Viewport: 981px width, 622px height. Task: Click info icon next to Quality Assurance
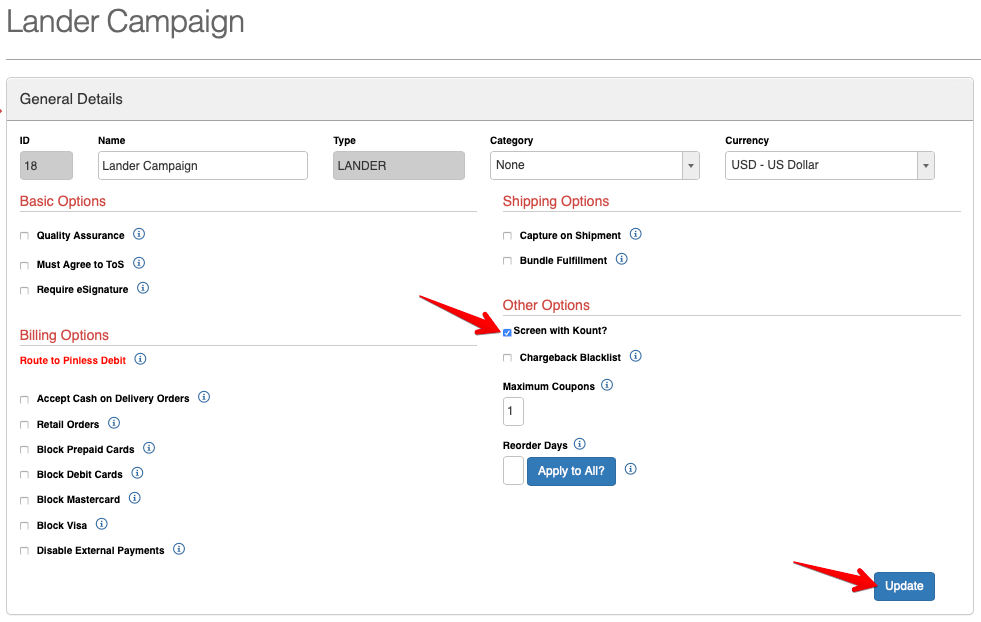coord(139,235)
